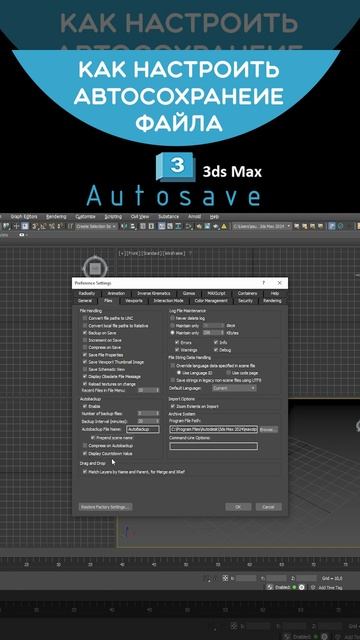The height and width of the screenshot is (640, 360).
Task: Switch to the General preferences tab
Action: 84,301
